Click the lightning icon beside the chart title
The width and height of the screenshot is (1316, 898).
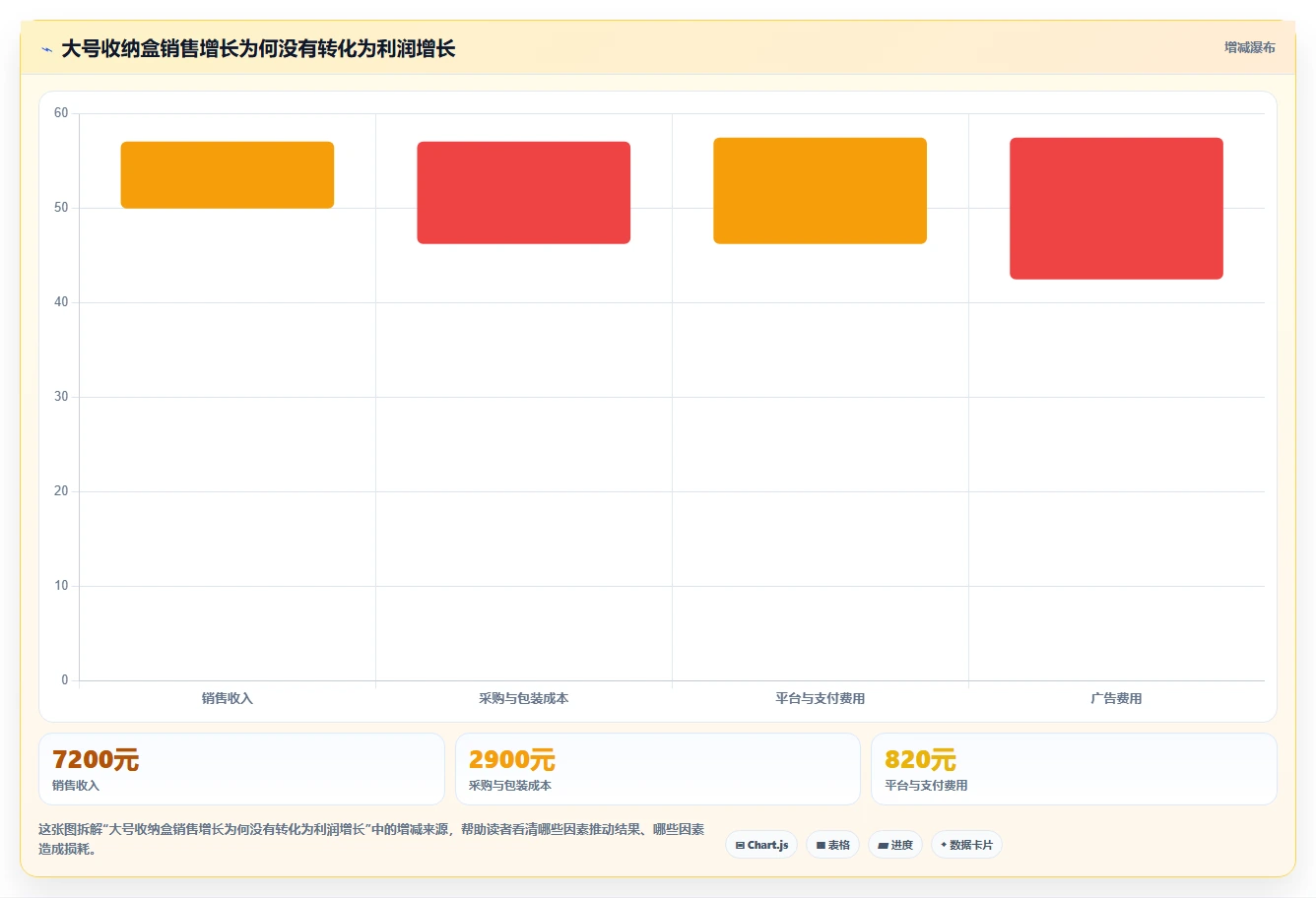point(46,49)
